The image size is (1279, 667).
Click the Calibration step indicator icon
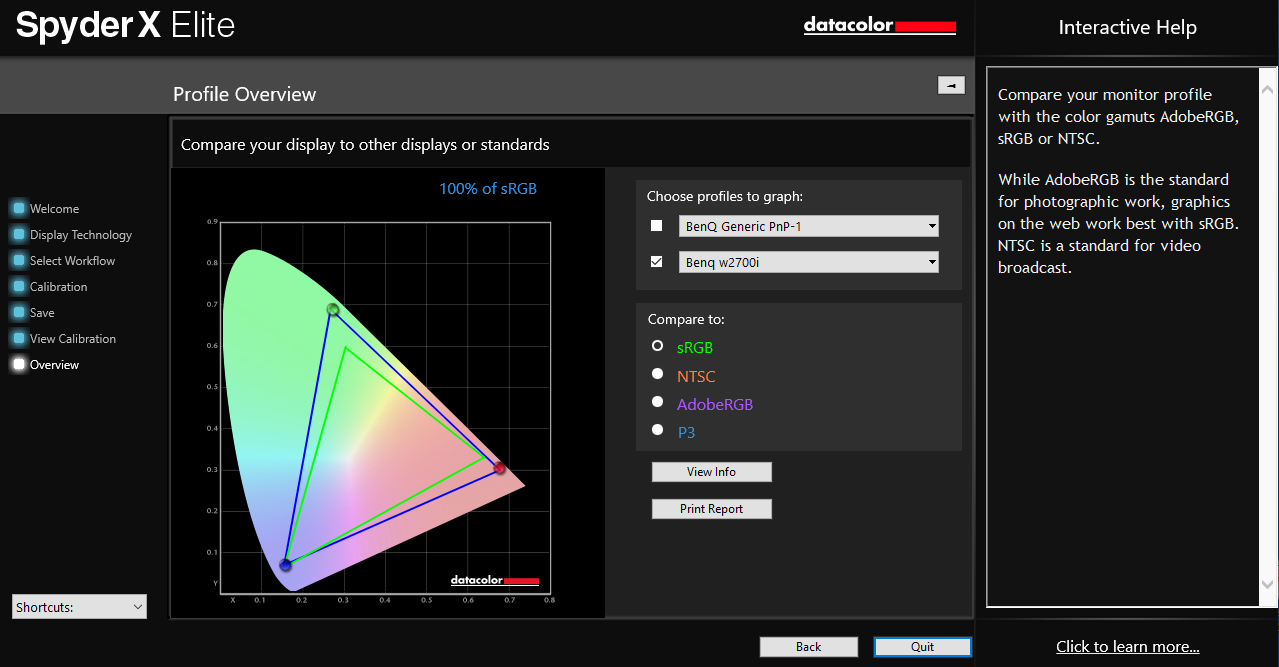[x=19, y=287]
